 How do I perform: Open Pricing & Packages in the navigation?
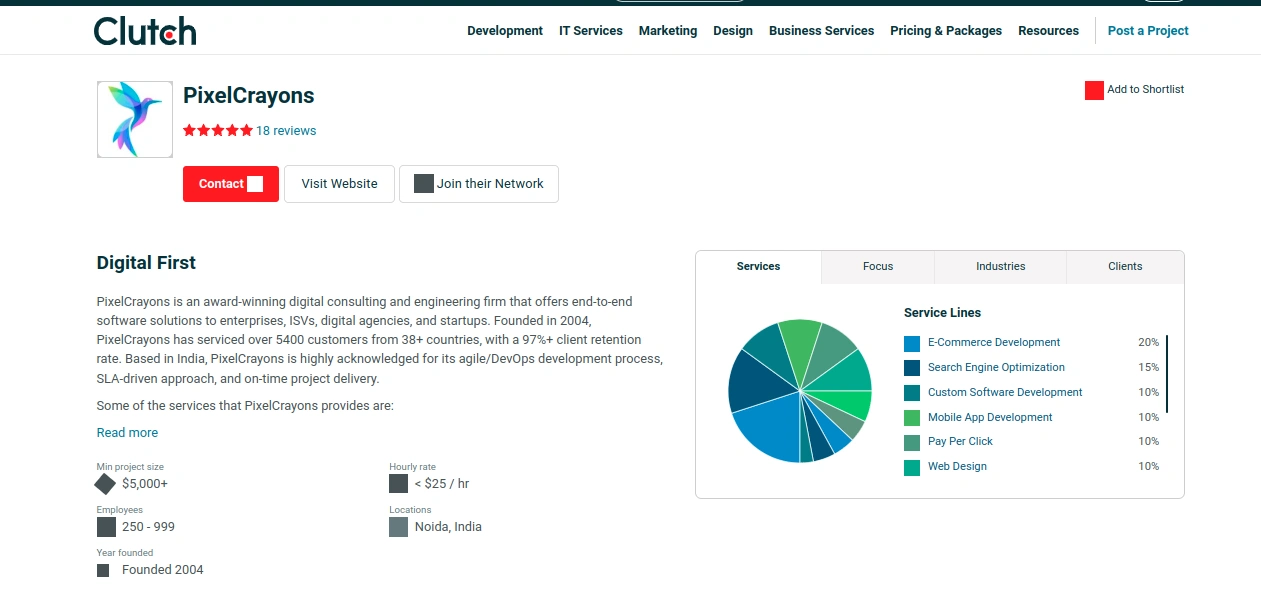pyautogui.click(x=946, y=31)
